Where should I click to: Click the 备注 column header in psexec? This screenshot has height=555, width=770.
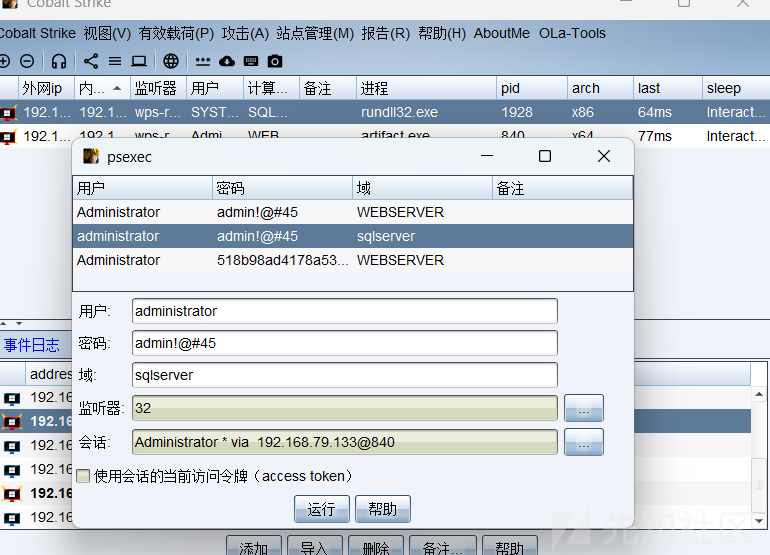pos(563,188)
